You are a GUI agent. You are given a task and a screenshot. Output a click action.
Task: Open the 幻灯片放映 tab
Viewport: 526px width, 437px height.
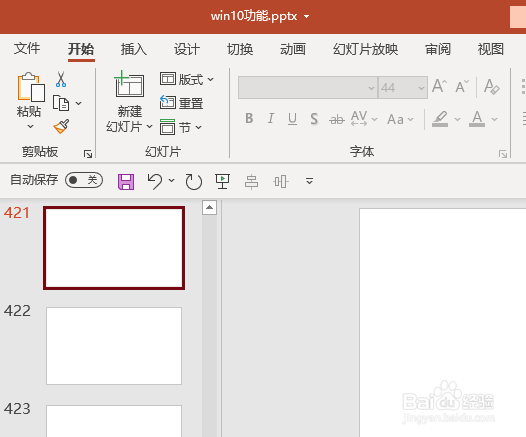(365, 49)
